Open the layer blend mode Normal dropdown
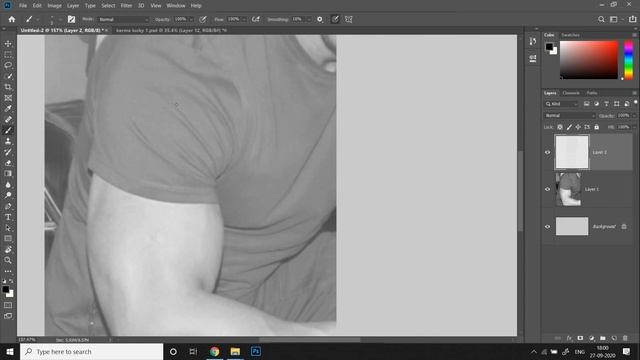 click(569, 116)
